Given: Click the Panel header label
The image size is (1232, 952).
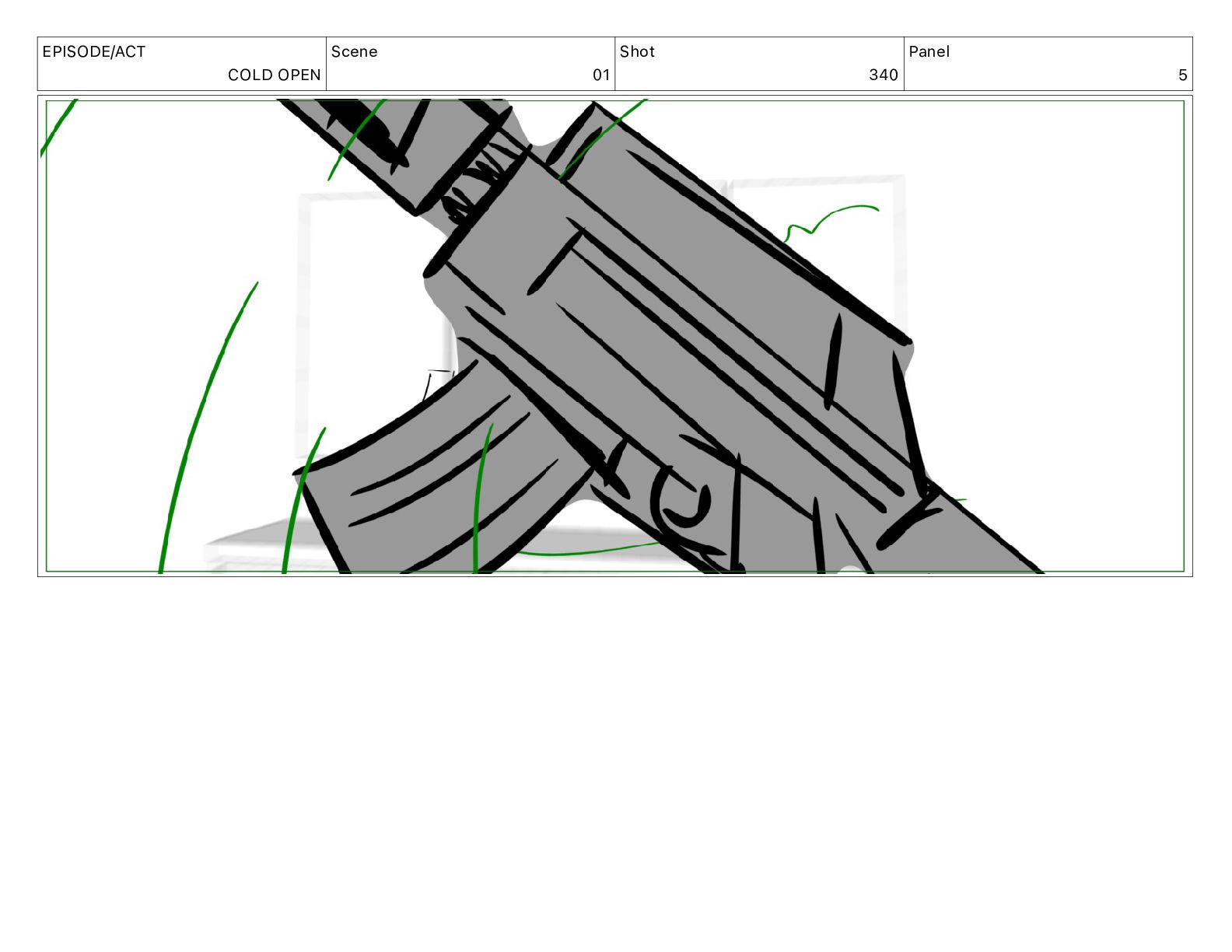Looking at the screenshot, I should click(x=929, y=52).
